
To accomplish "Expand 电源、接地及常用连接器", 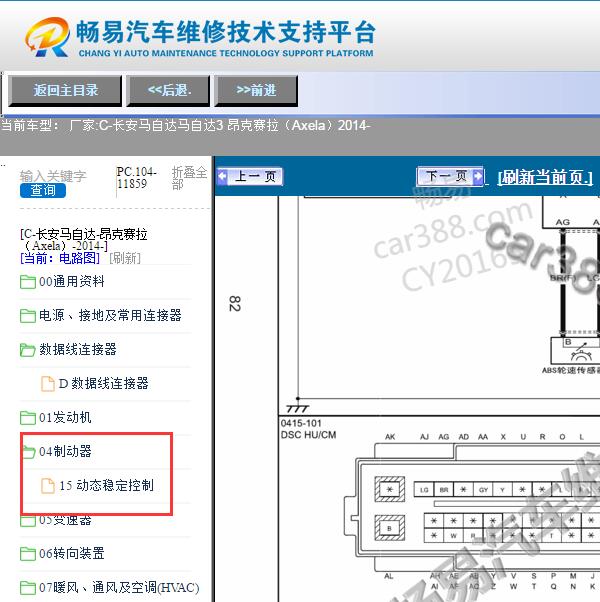I will (110, 316).
